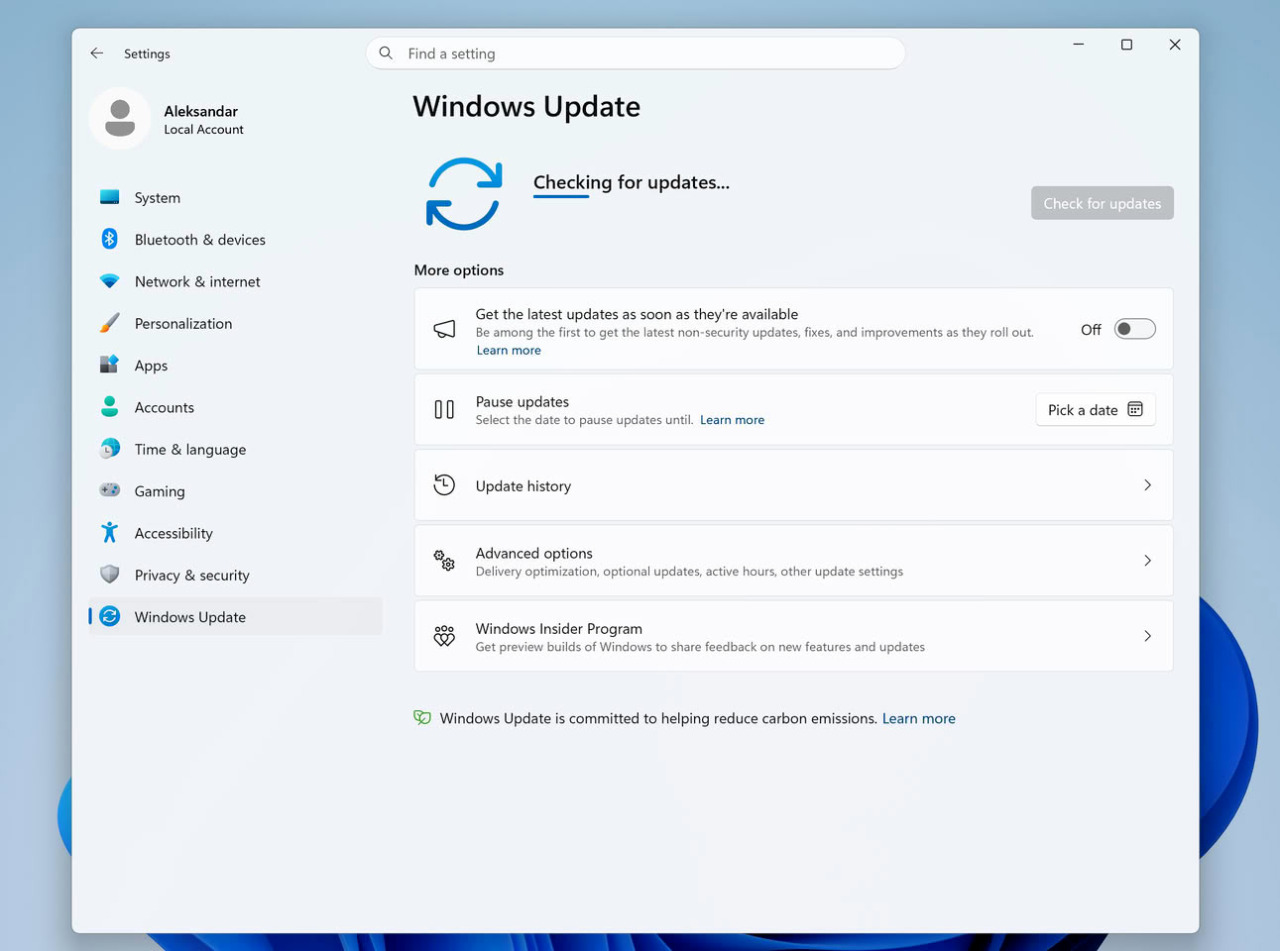Click the Accounts person icon

pyautogui.click(x=110, y=407)
